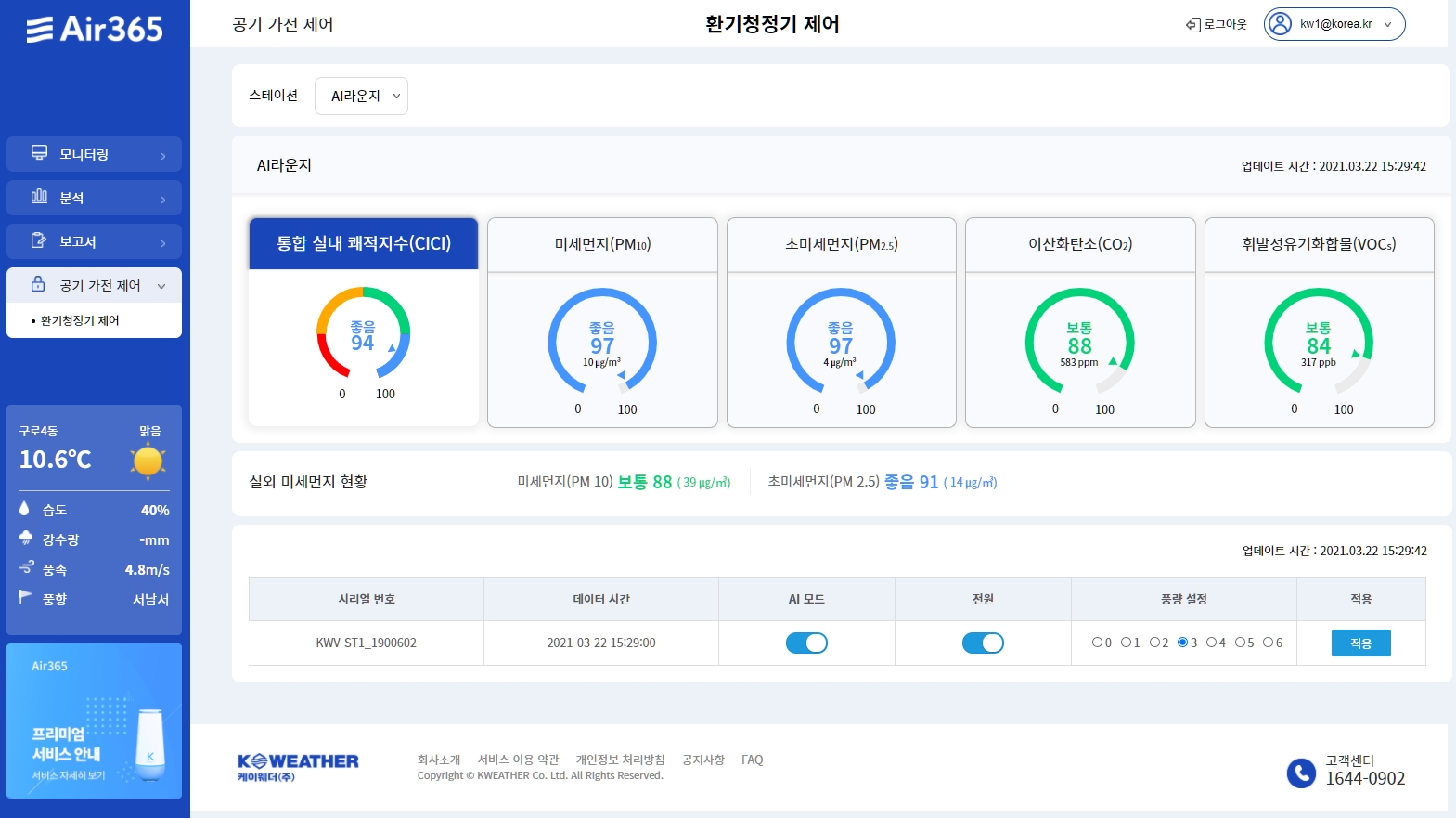The height and width of the screenshot is (818, 1456).
Task: Open the 개인정보 처리방침 footer link
Action: point(620,760)
